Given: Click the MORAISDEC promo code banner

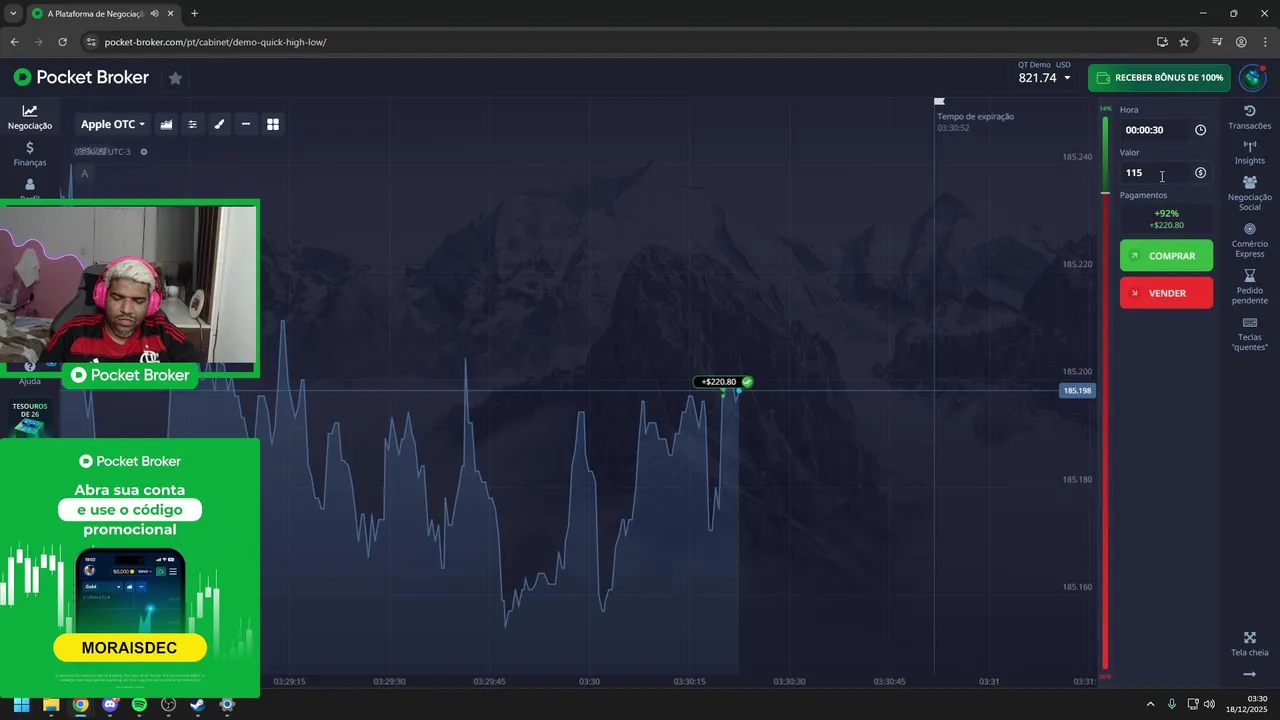Looking at the screenshot, I should [x=130, y=648].
